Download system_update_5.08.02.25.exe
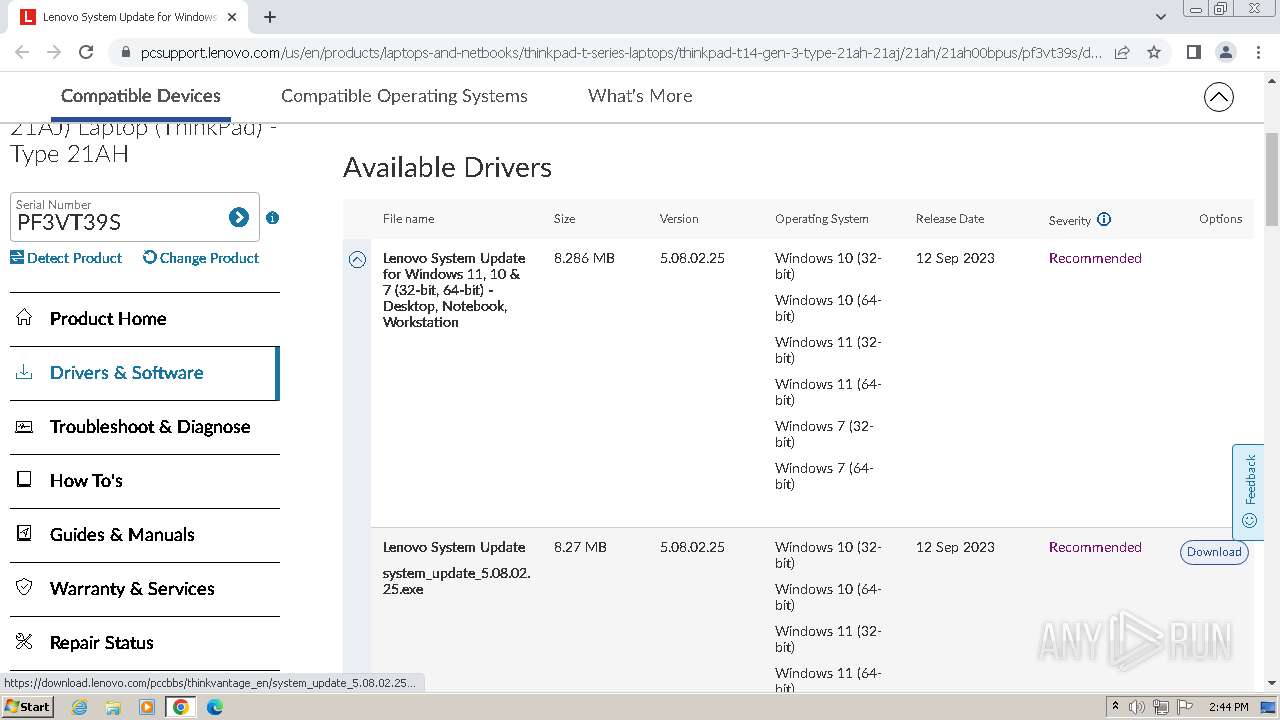1280x720 pixels. (x=1214, y=552)
